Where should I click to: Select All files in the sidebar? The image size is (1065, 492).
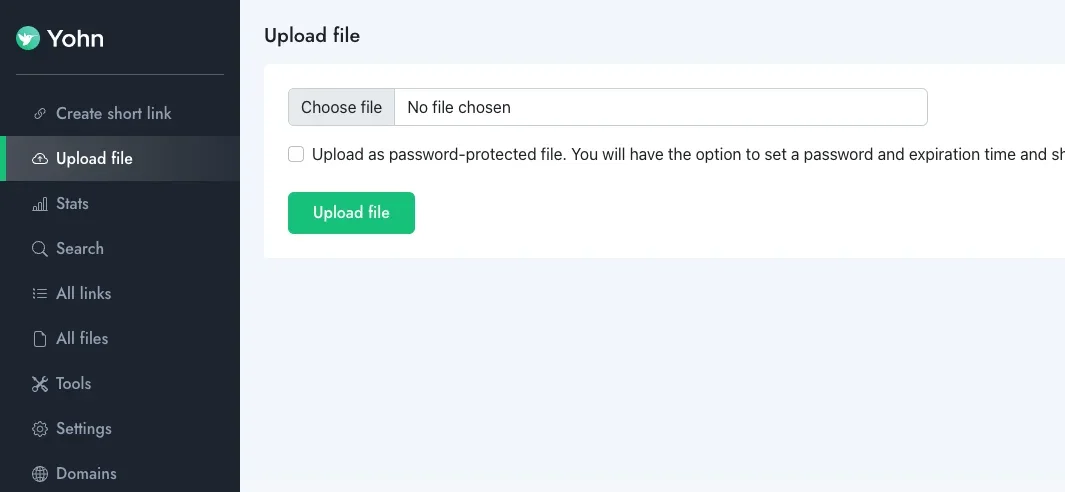(82, 339)
